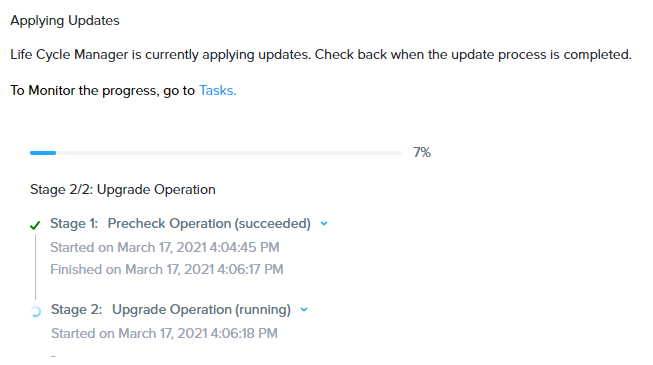Select Stage 2/2: Upgrade Operation heading
Screen dimensions: 653x365
coord(123,190)
